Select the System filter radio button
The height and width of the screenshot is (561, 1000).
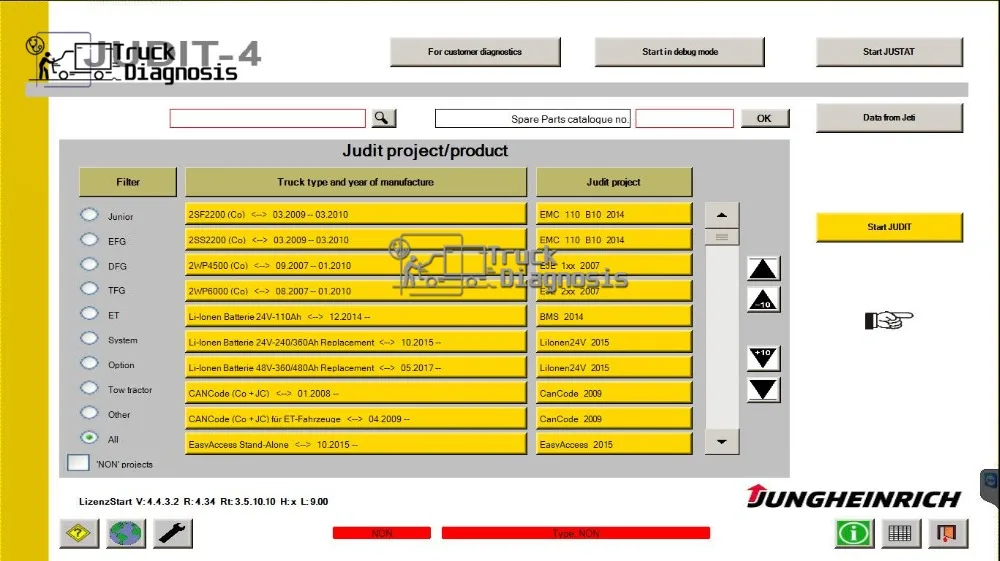click(x=89, y=339)
